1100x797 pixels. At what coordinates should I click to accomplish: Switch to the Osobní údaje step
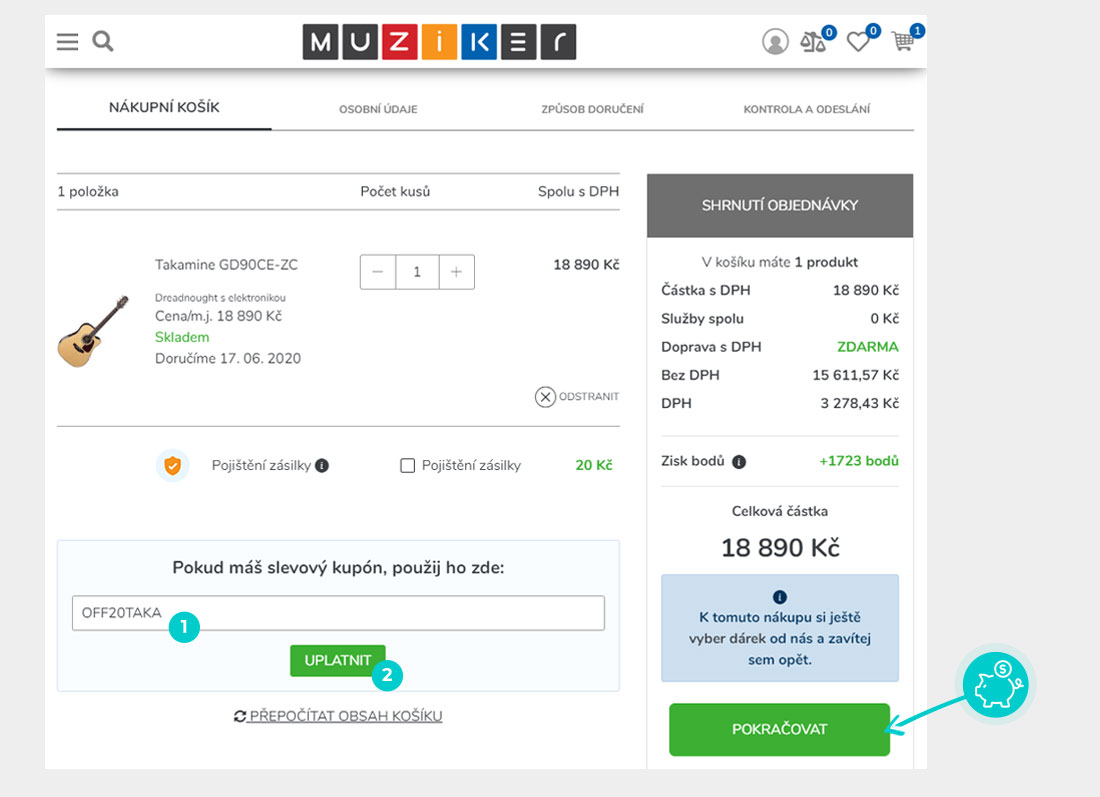coord(378,109)
